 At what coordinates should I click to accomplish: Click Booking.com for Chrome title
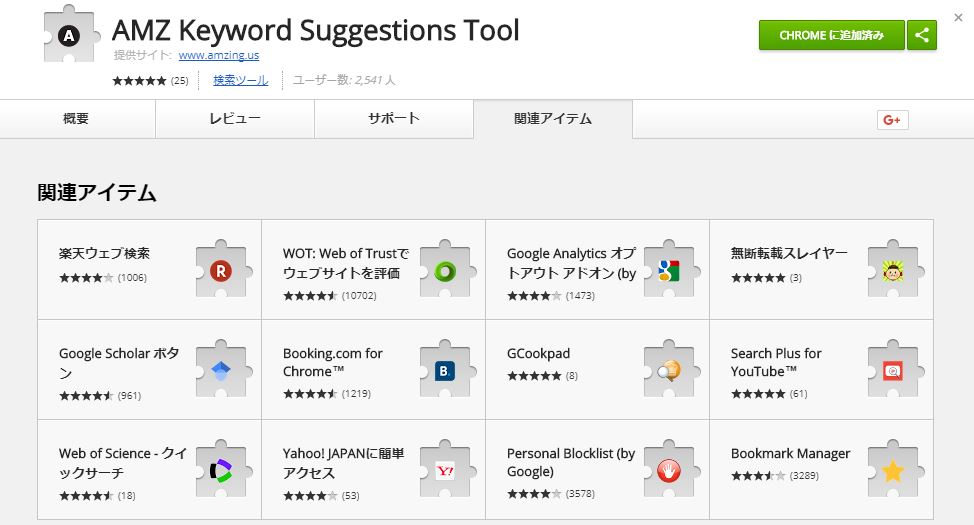[332, 362]
